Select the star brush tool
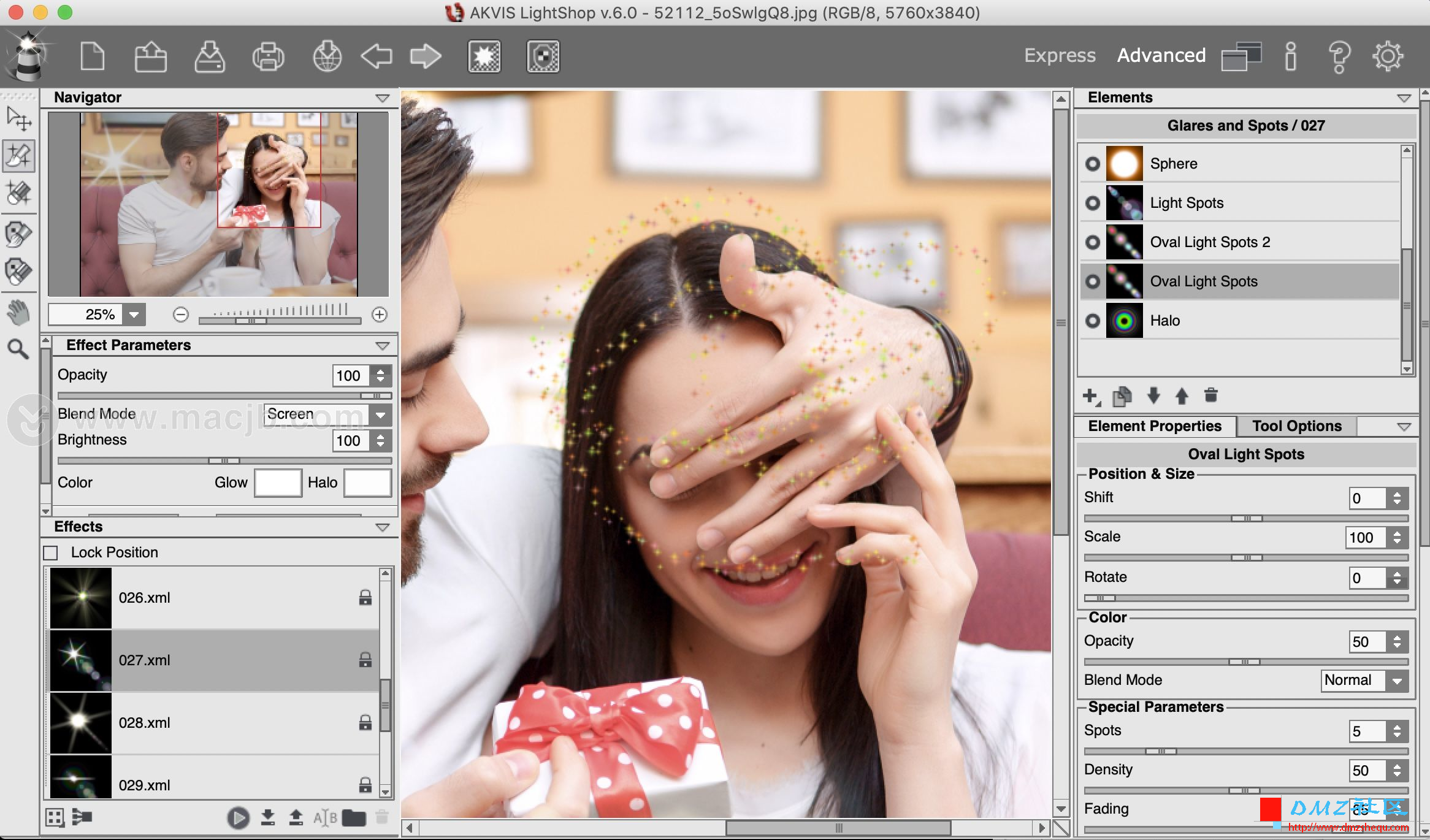Viewport: 1430px width, 840px height. 18,156
